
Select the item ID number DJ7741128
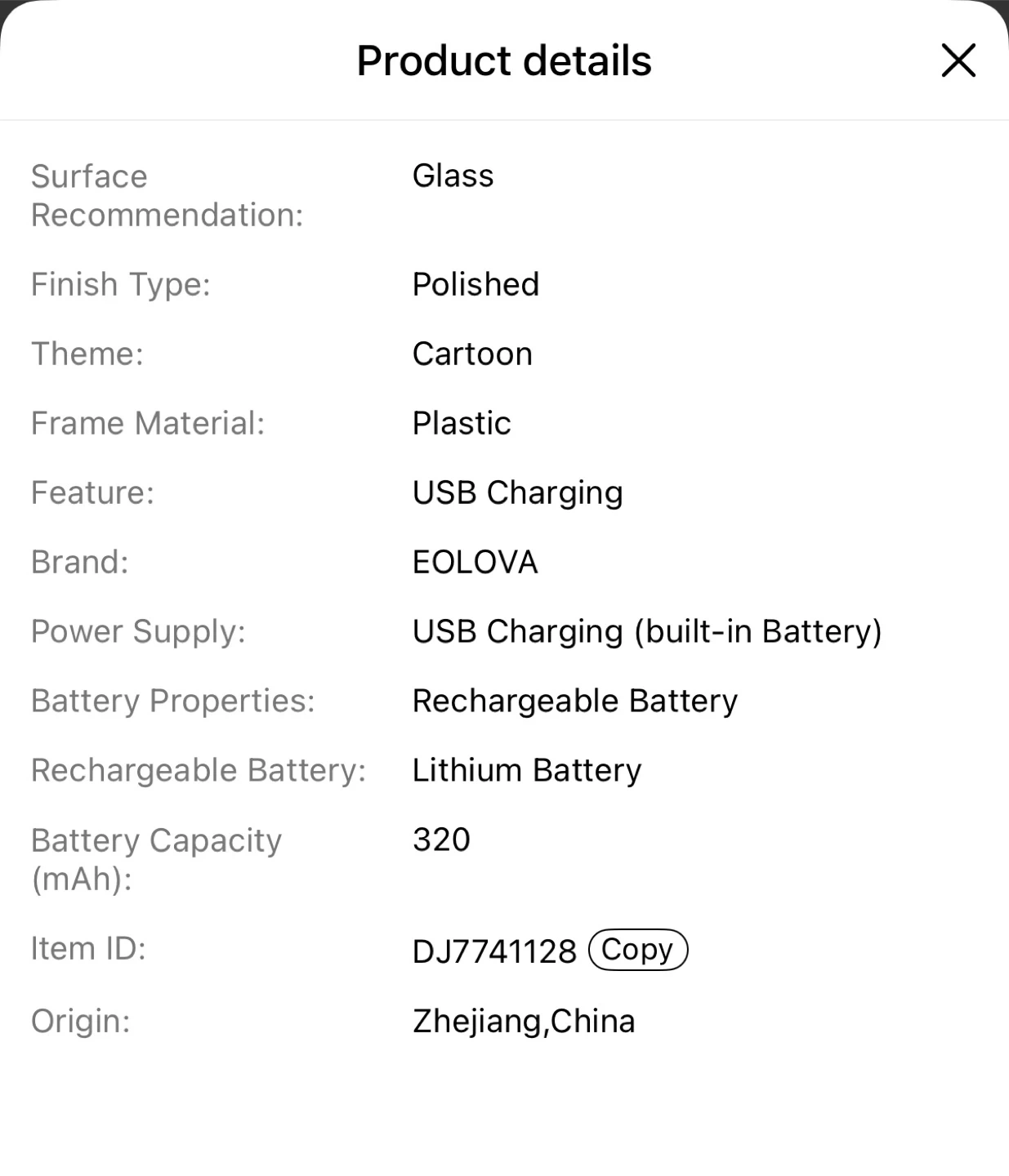(x=494, y=951)
